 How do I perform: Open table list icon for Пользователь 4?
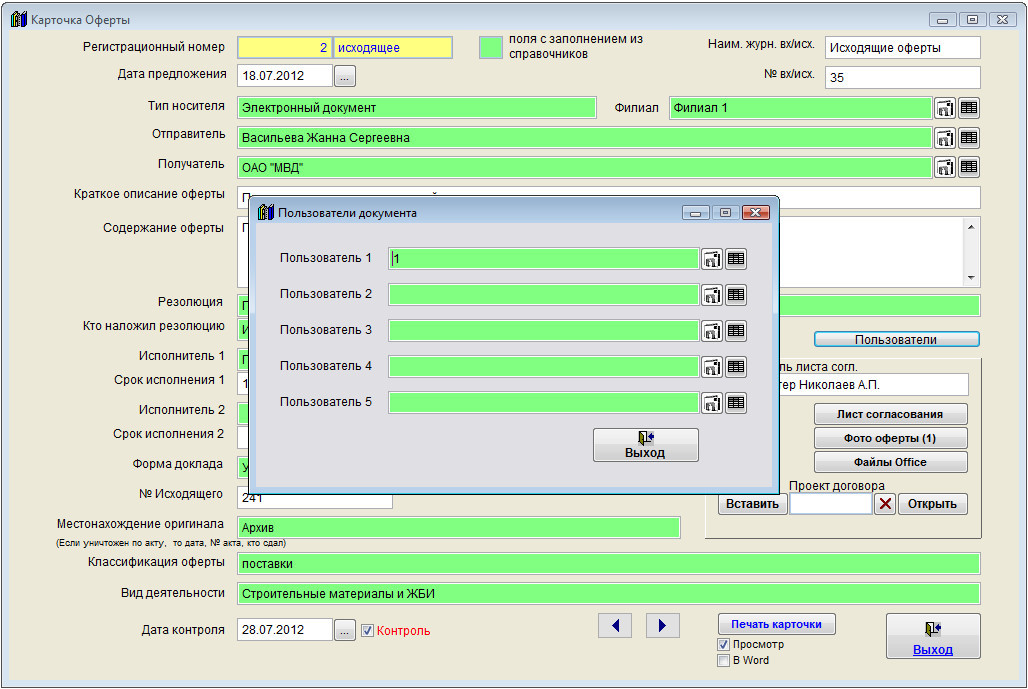(x=736, y=367)
